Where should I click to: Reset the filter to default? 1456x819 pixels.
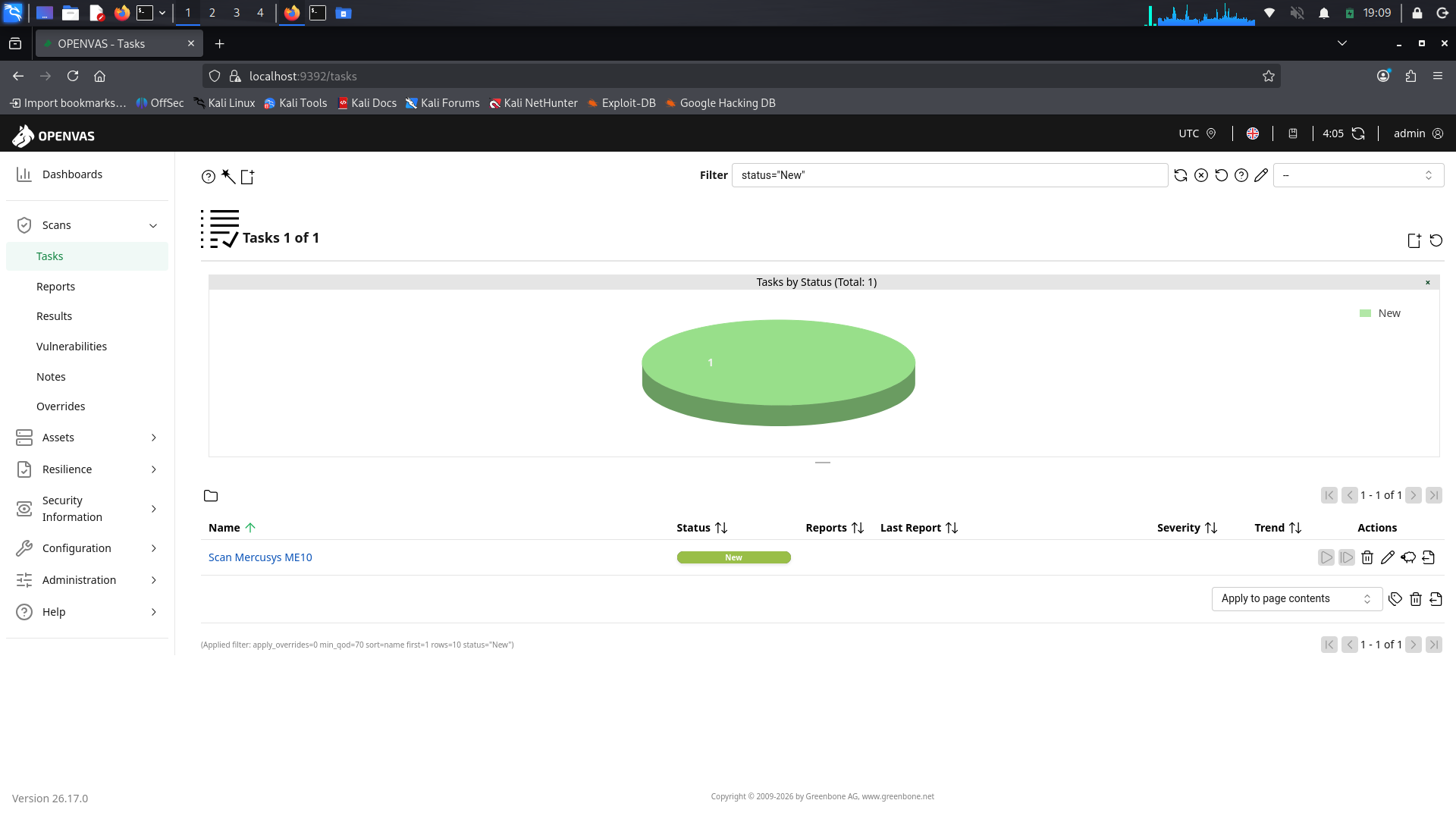tap(1221, 175)
